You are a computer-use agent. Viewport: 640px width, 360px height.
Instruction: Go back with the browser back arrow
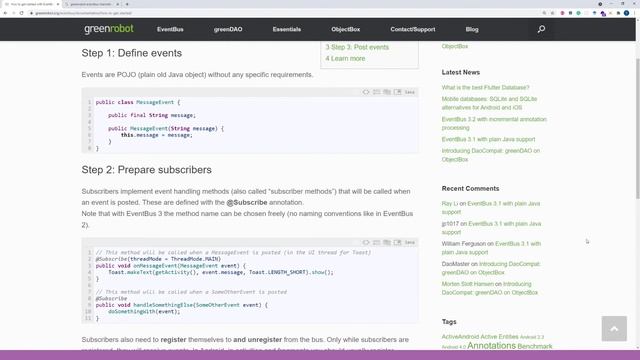(5, 13)
